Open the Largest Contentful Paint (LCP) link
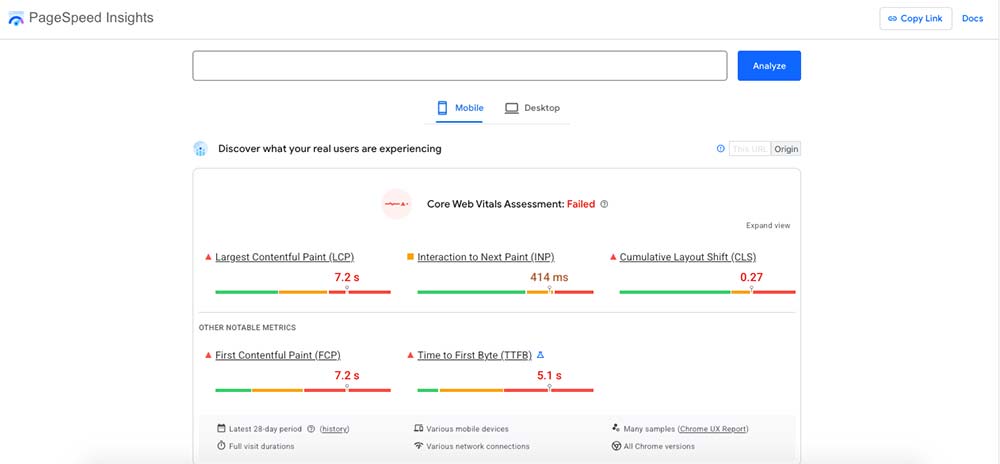 pos(284,257)
